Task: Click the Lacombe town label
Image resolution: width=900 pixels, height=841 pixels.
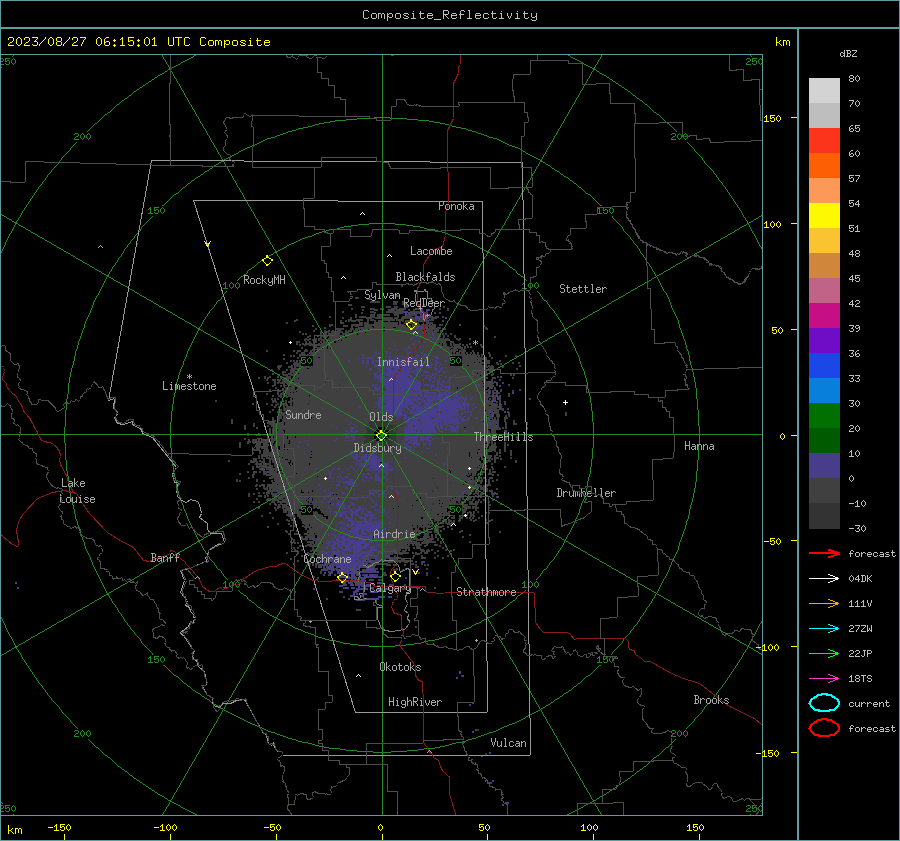Action: [x=431, y=251]
